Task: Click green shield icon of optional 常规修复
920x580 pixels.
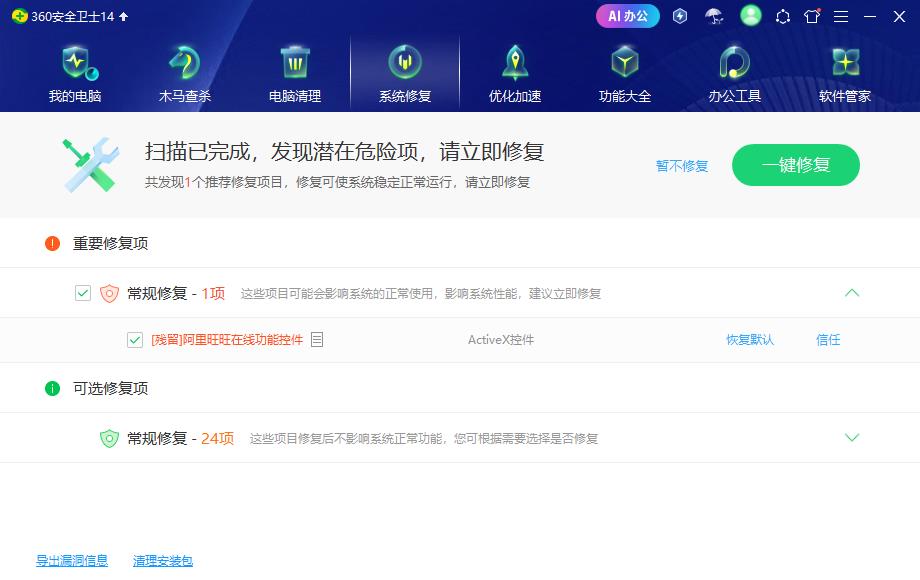Action: [x=109, y=438]
